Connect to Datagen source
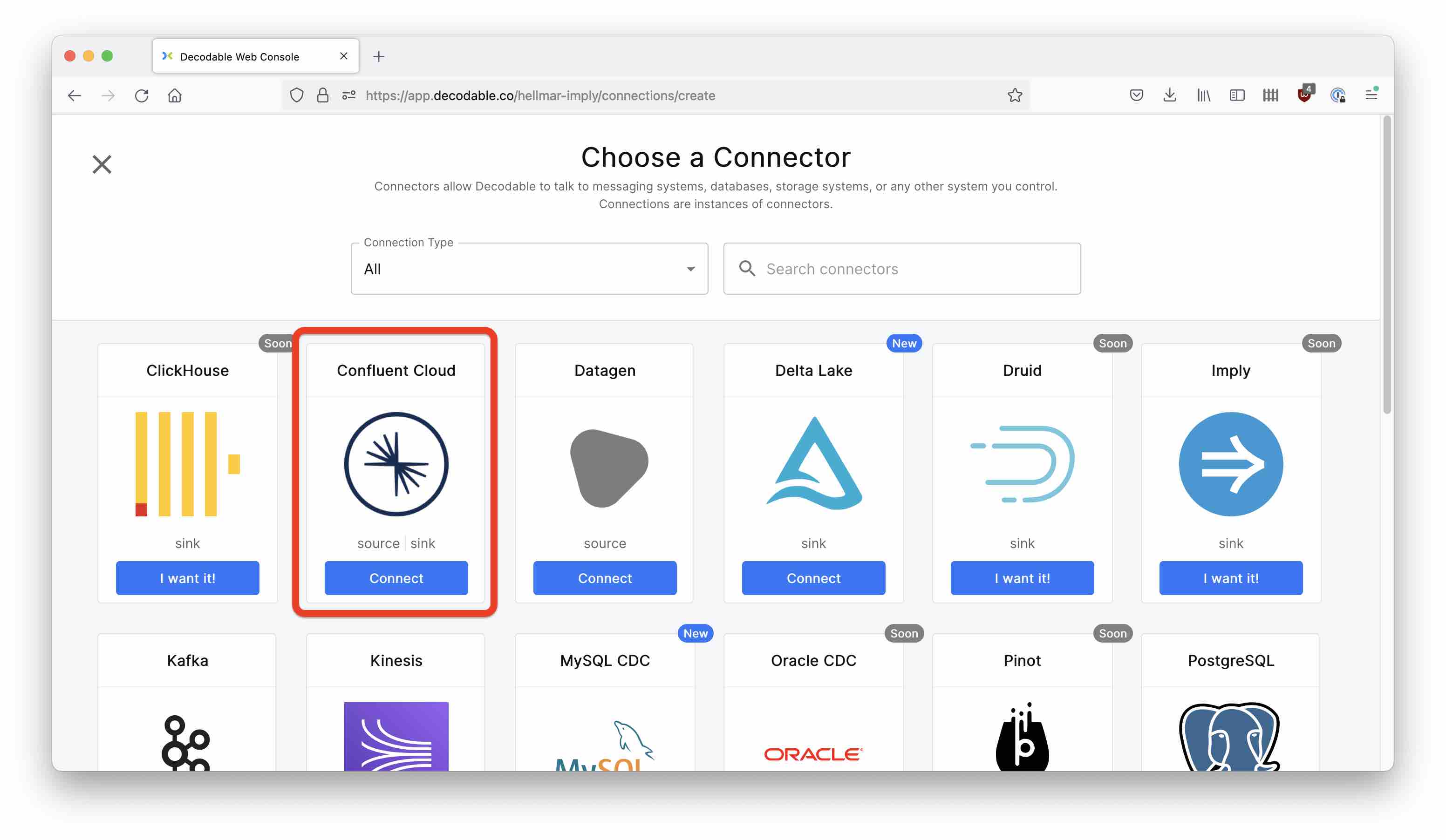Screen dimensions: 1446x840 click(x=604, y=578)
